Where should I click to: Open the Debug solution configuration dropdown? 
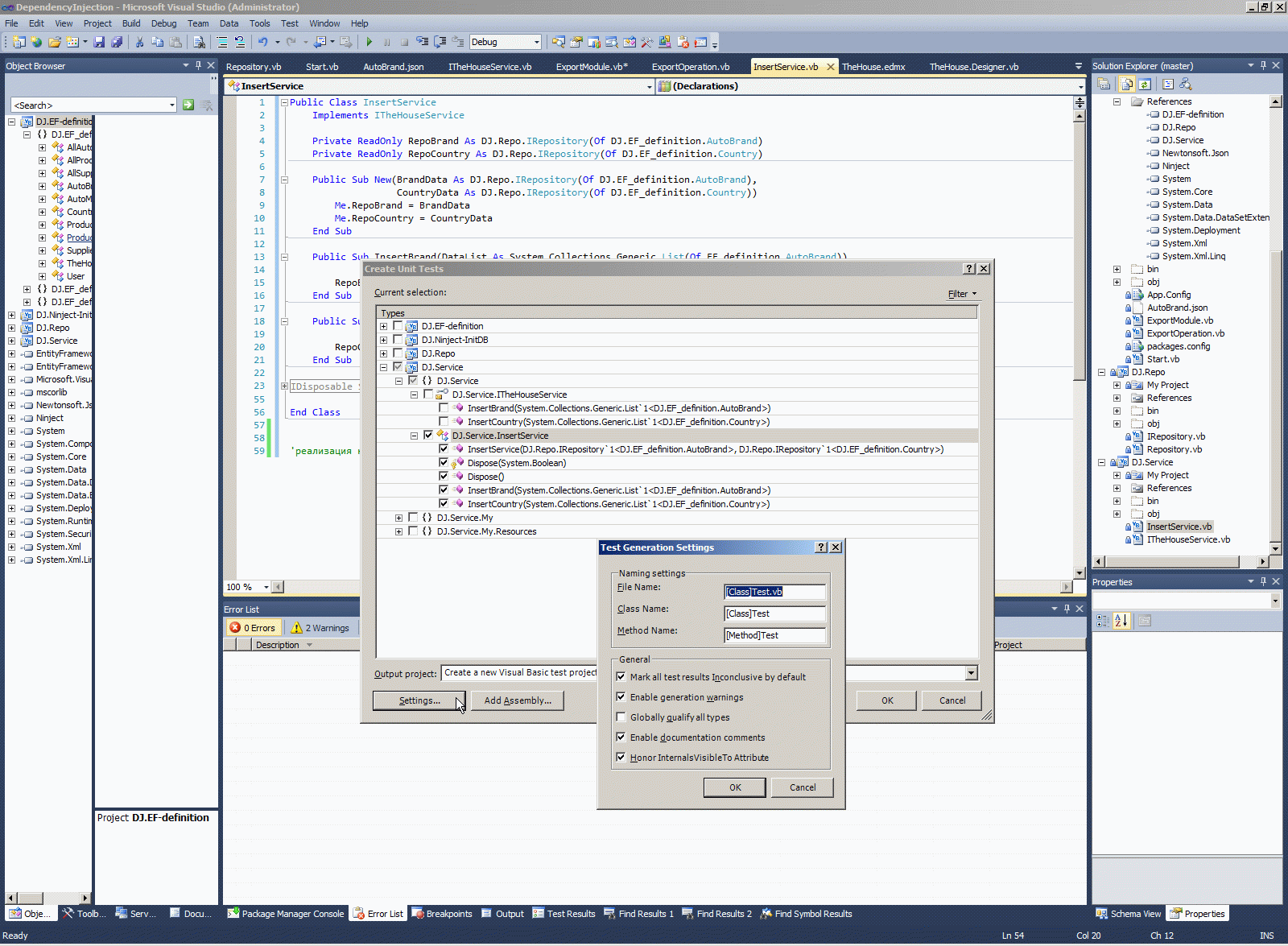(x=536, y=42)
